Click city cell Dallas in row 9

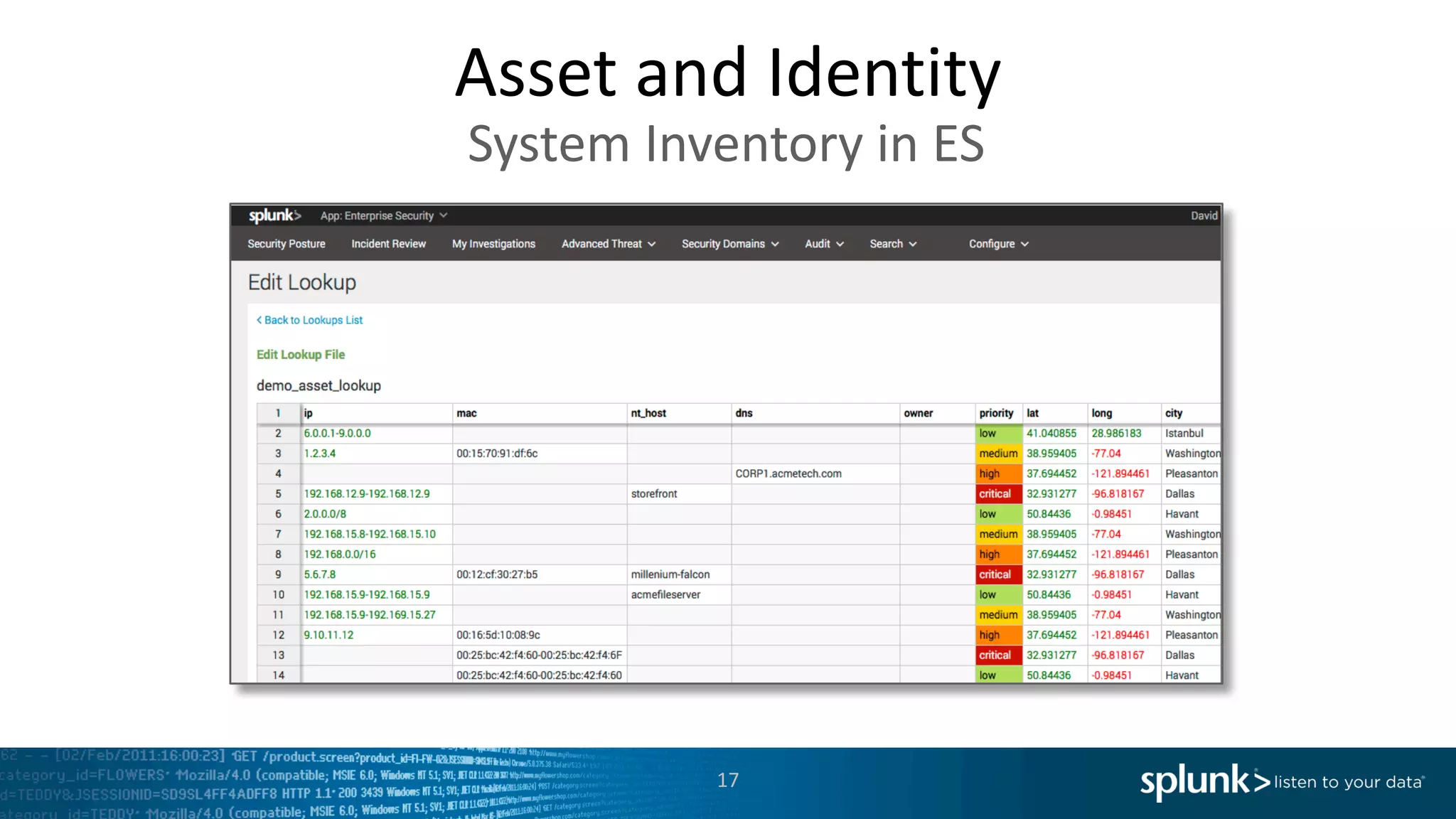pos(1191,574)
